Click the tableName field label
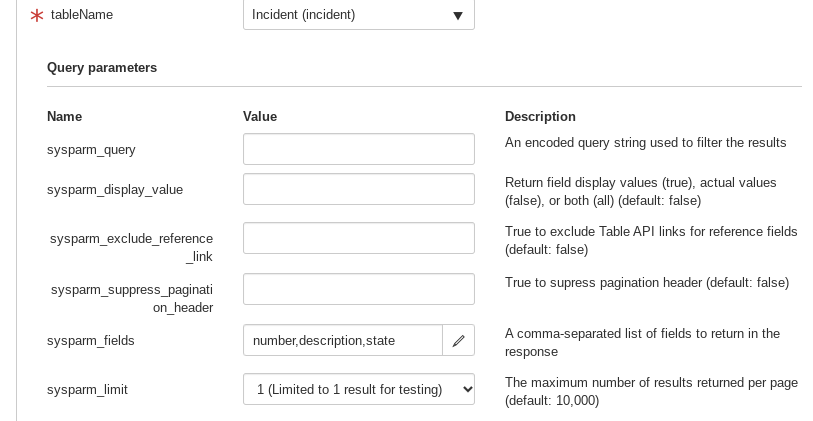This screenshot has height=421, width=813. point(82,15)
